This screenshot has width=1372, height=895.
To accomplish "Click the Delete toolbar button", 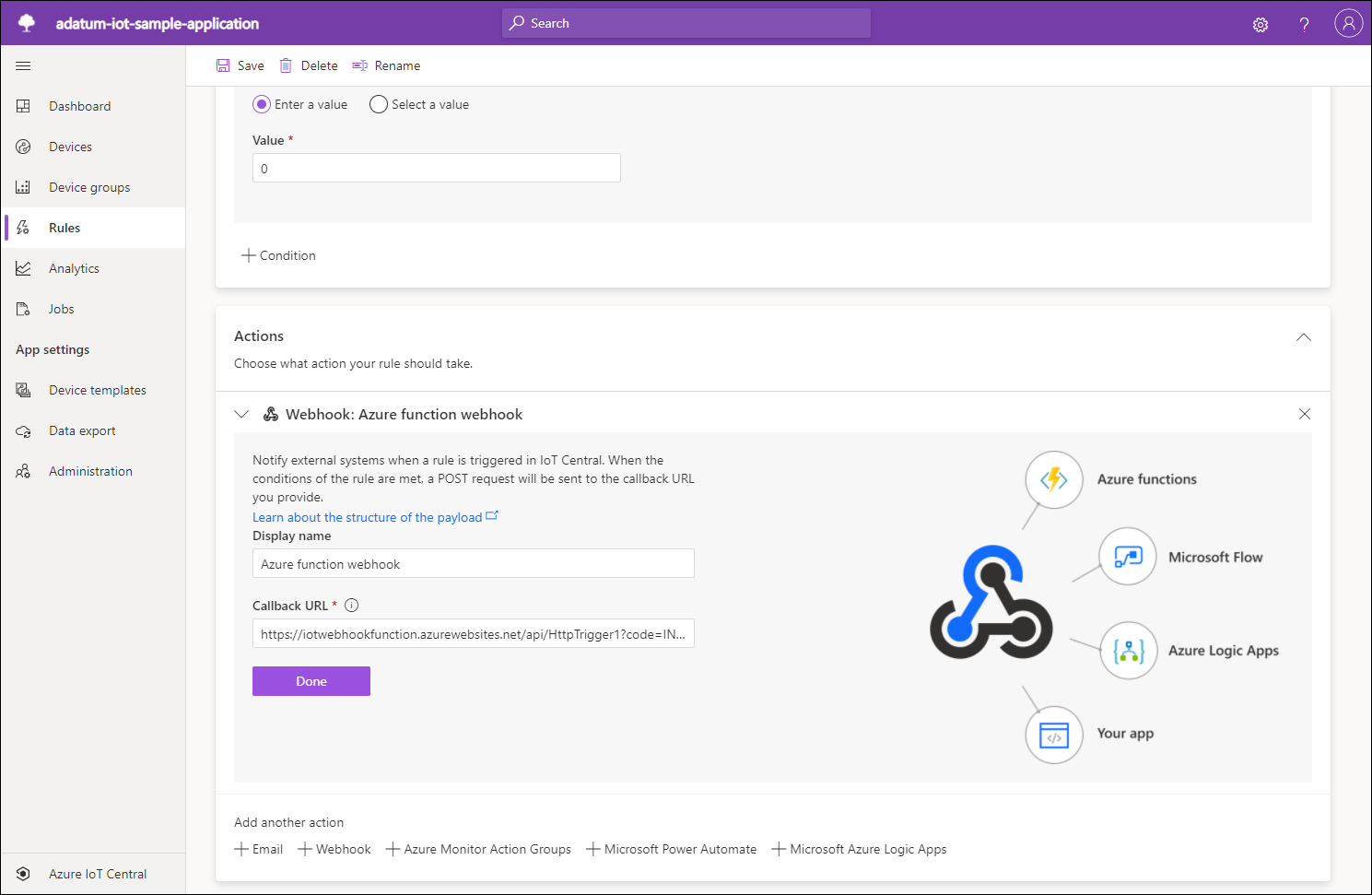I will click(309, 65).
